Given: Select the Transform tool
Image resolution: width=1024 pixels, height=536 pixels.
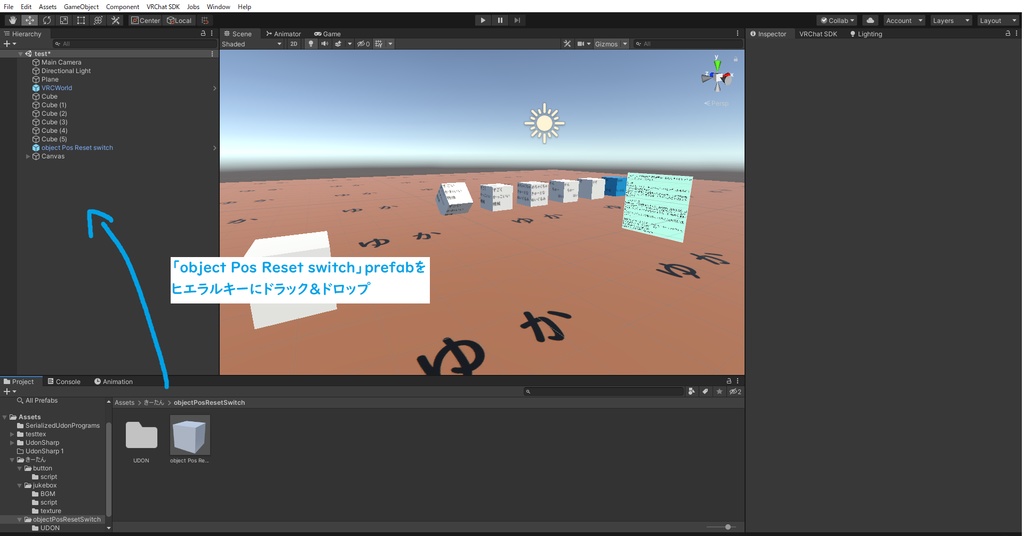Looking at the screenshot, I should tap(98, 20).
